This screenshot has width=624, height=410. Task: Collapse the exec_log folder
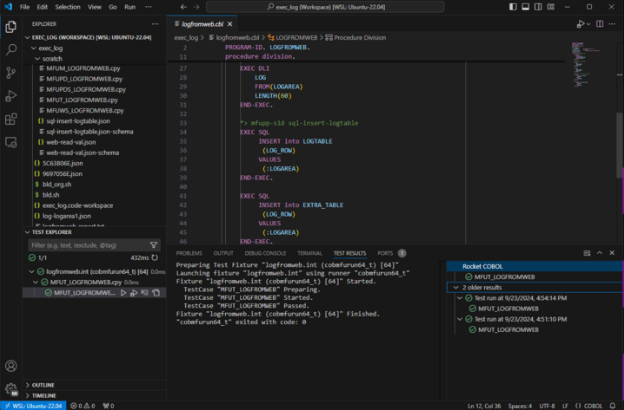pyautogui.click(x=33, y=48)
